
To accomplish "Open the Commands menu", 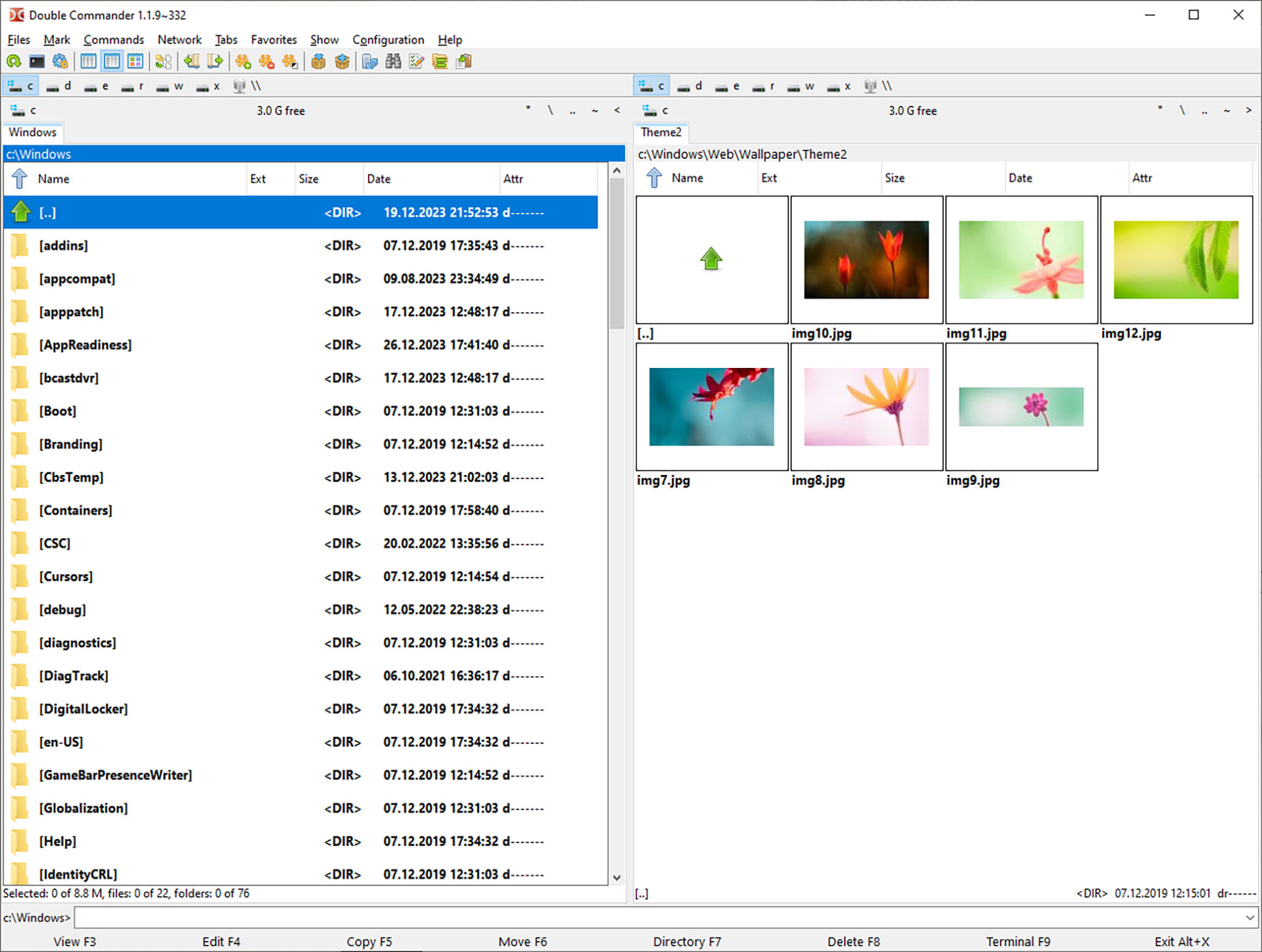I will point(113,39).
